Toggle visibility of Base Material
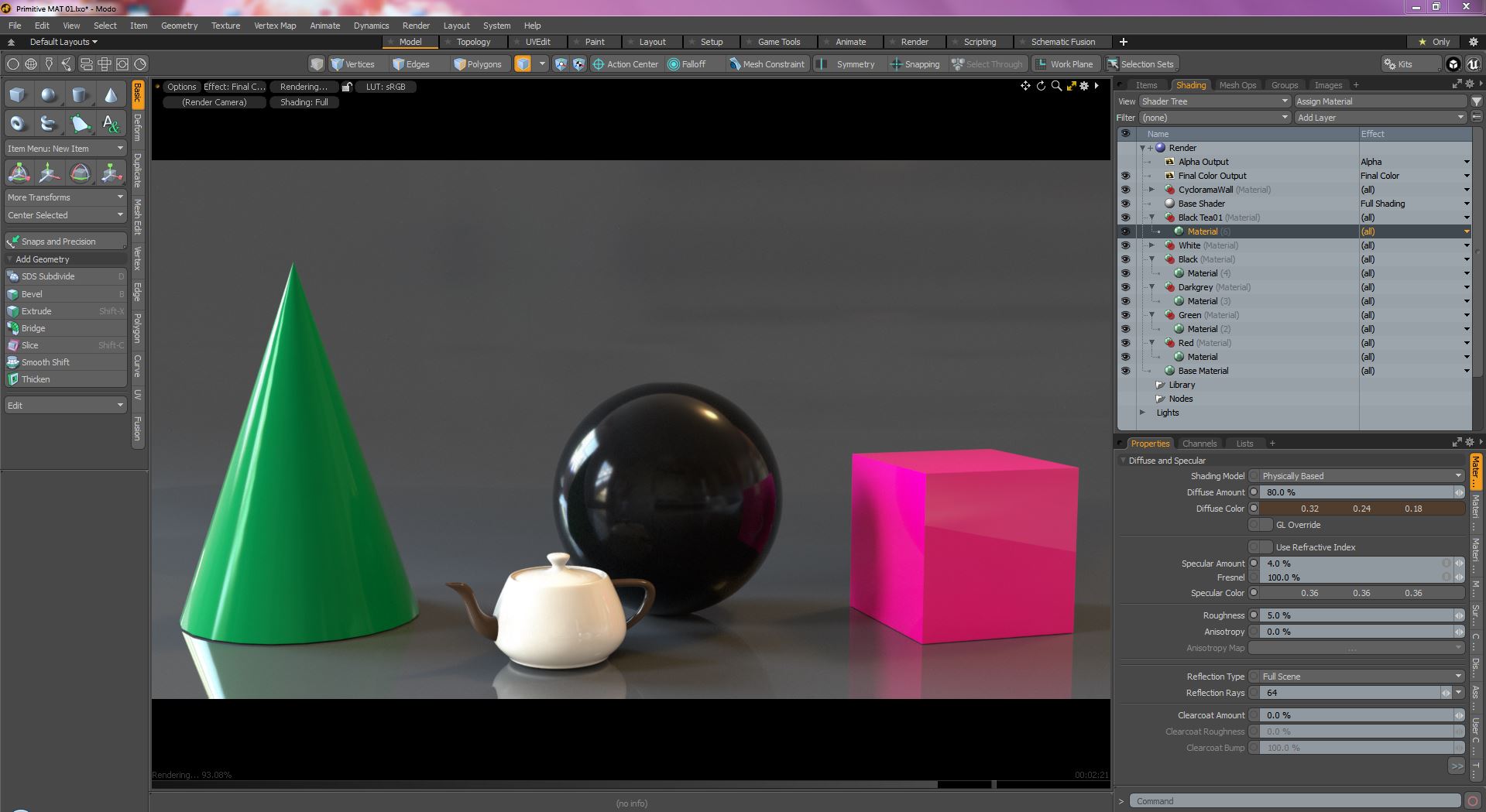The image size is (1486, 812). pos(1125,371)
